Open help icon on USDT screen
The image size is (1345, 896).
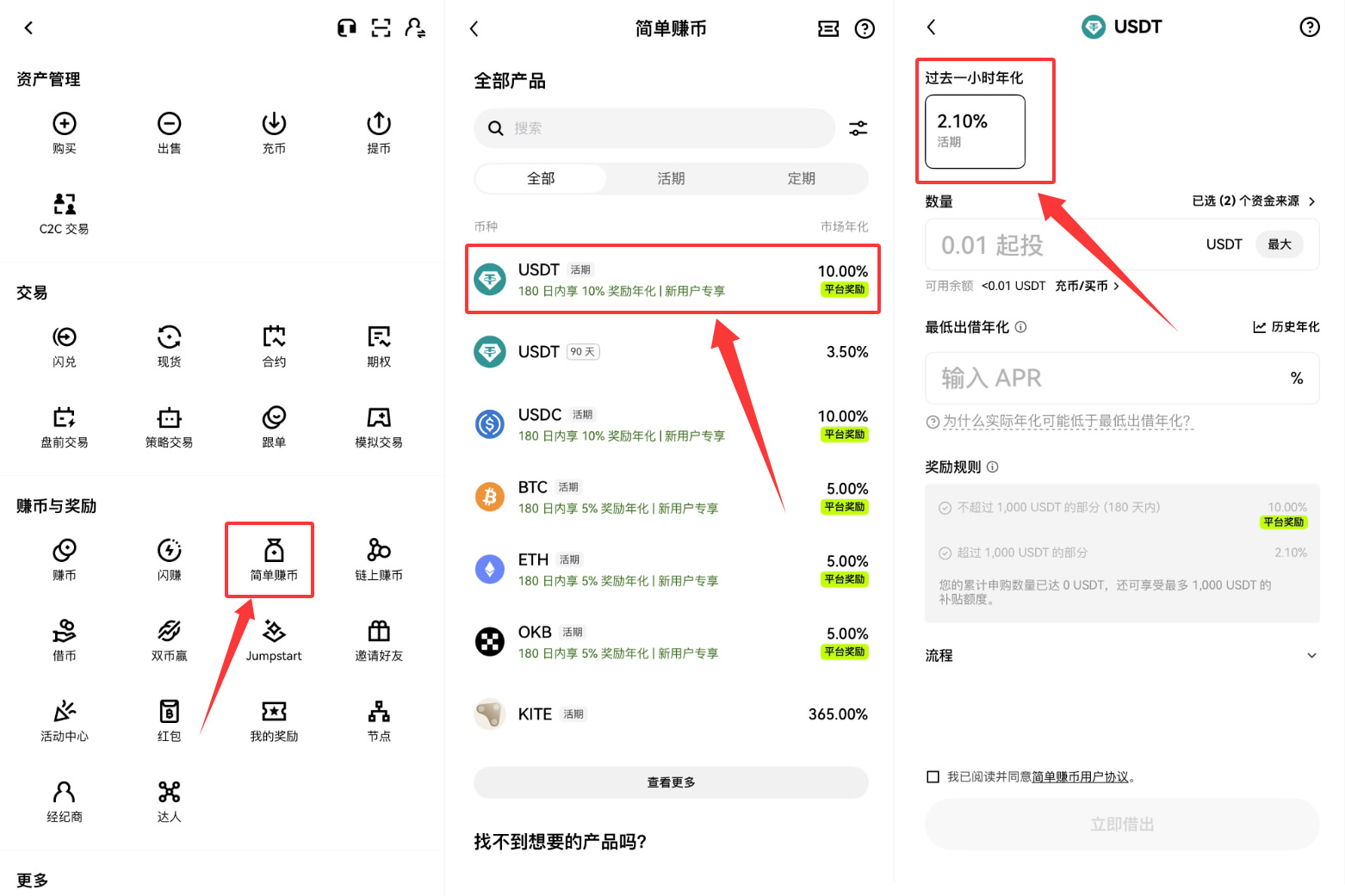click(x=1310, y=27)
